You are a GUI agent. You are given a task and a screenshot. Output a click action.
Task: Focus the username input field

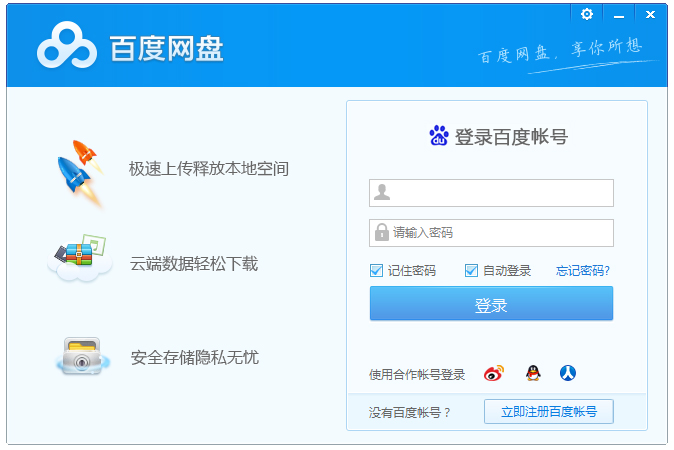491,193
